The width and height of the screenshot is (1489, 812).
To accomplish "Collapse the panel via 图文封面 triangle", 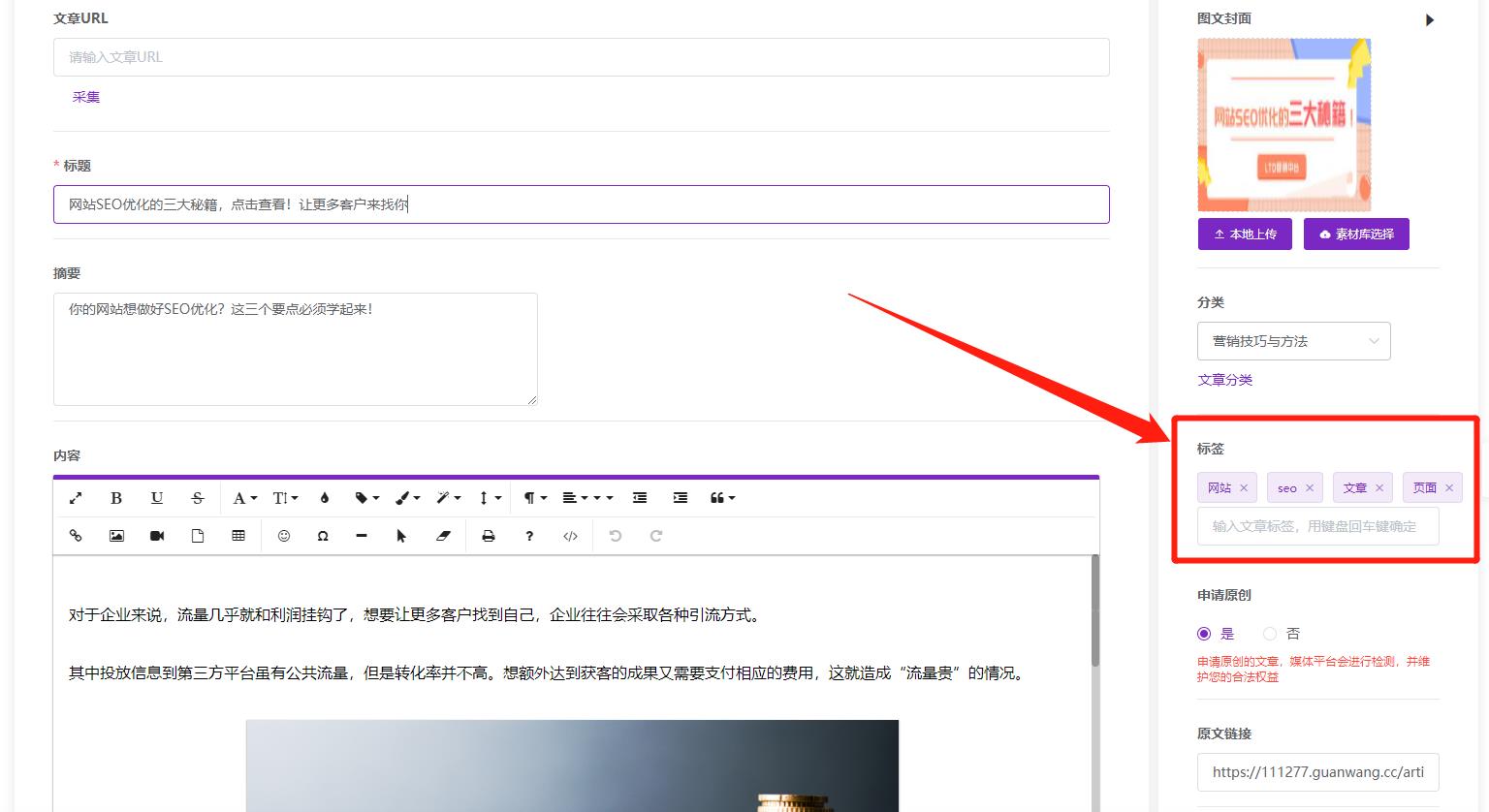I will 1430,19.
